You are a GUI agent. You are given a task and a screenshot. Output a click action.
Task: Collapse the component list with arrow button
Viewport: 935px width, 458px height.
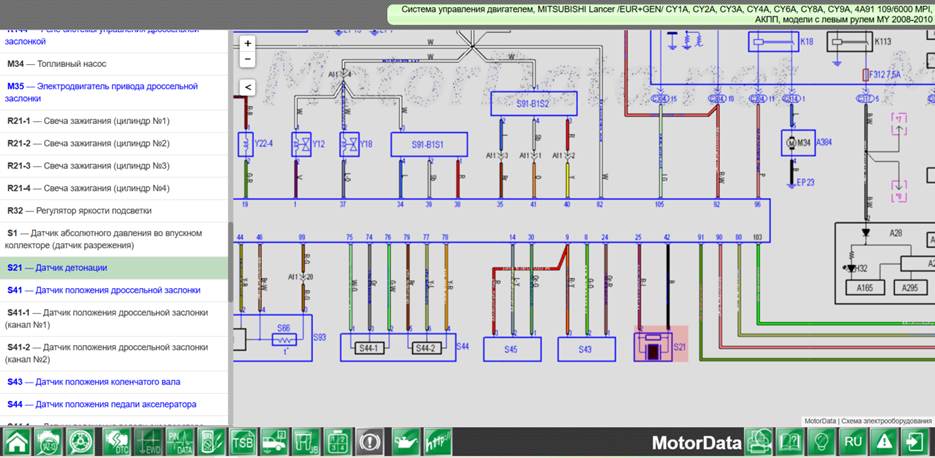[x=248, y=87]
